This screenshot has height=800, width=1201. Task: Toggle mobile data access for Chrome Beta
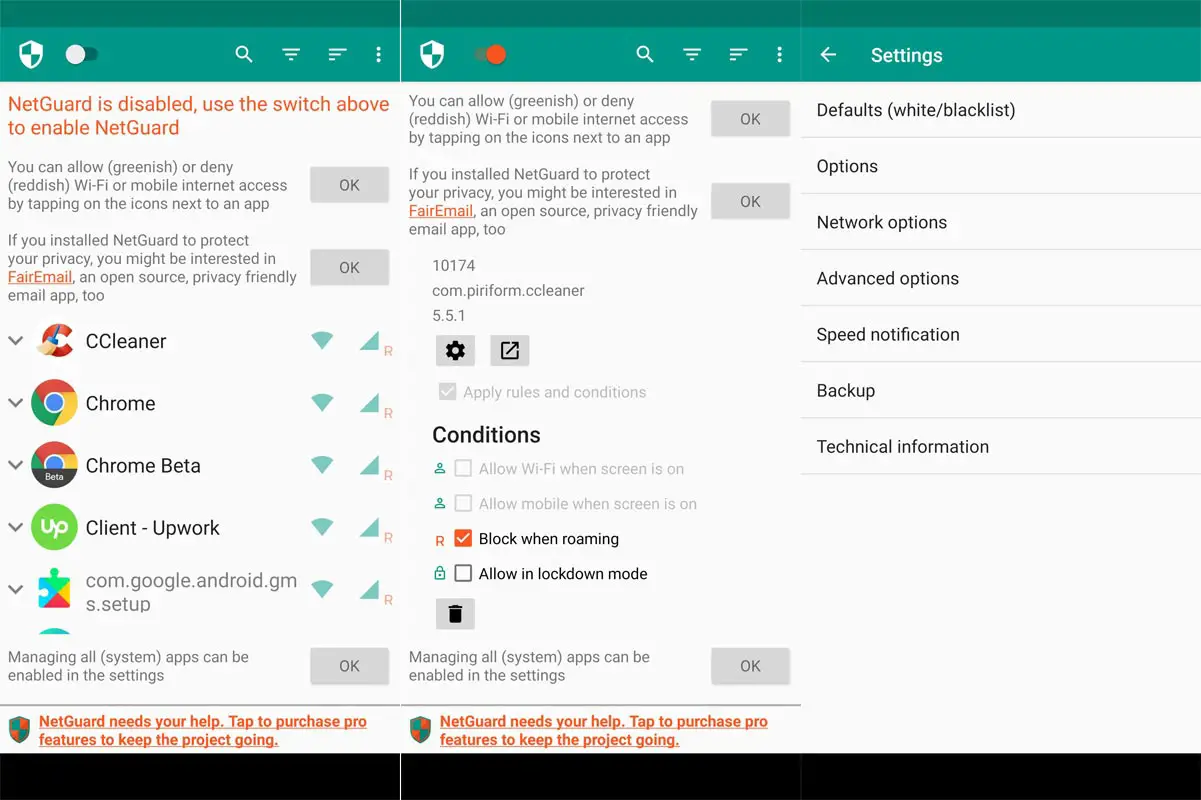tap(369, 466)
